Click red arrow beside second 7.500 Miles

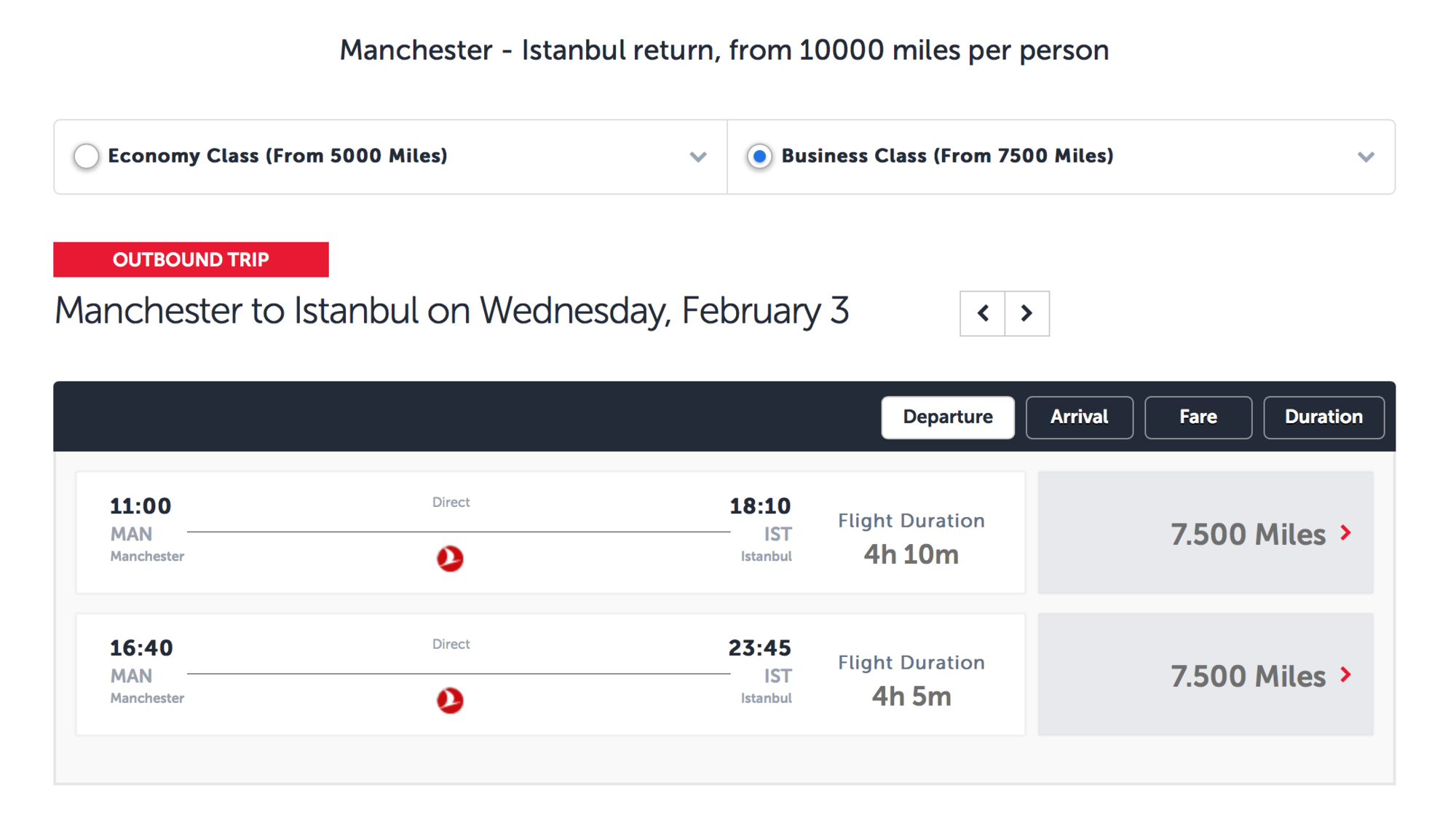(1346, 675)
